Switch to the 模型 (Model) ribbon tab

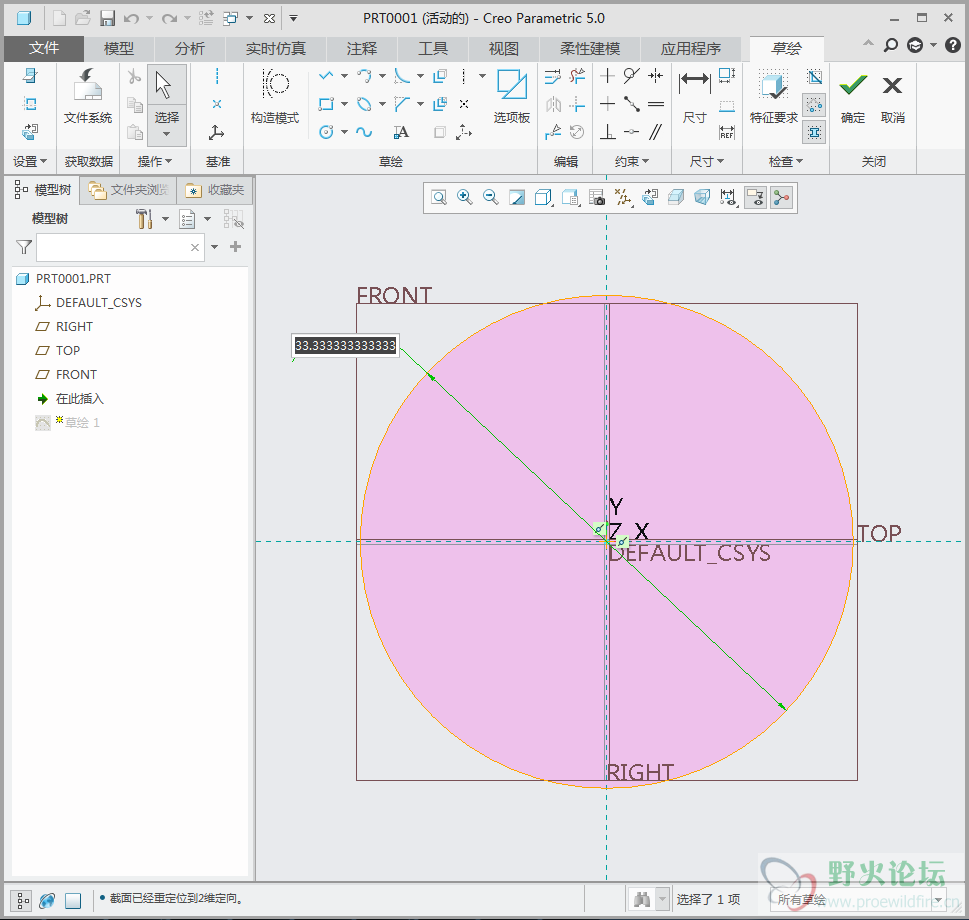tap(119, 48)
